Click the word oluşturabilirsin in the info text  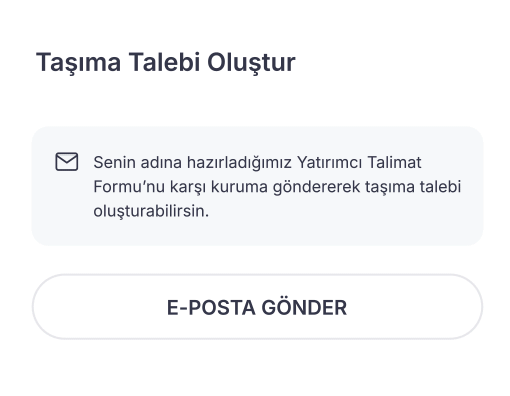point(151,211)
